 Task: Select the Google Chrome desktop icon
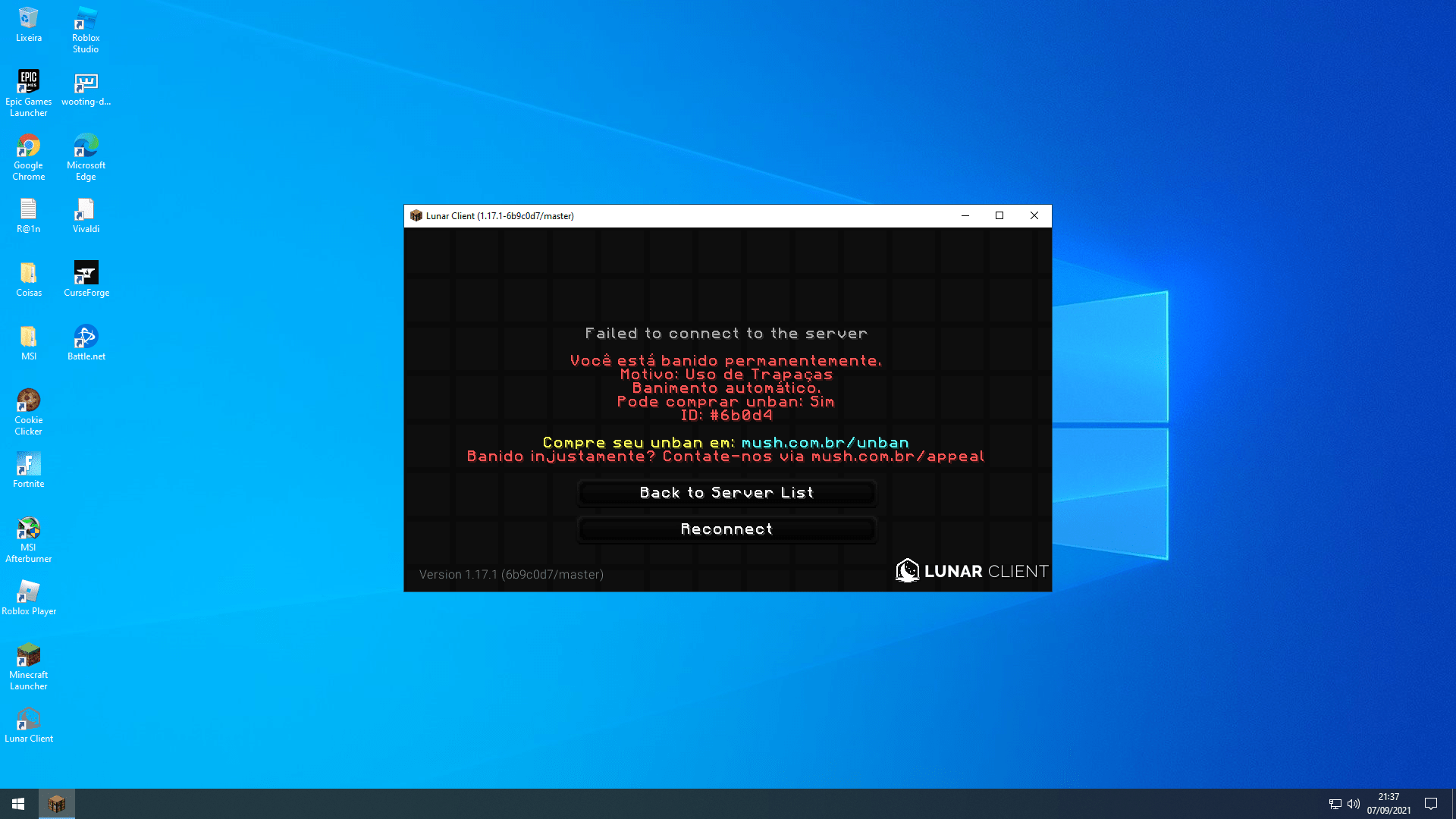point(29,157)
